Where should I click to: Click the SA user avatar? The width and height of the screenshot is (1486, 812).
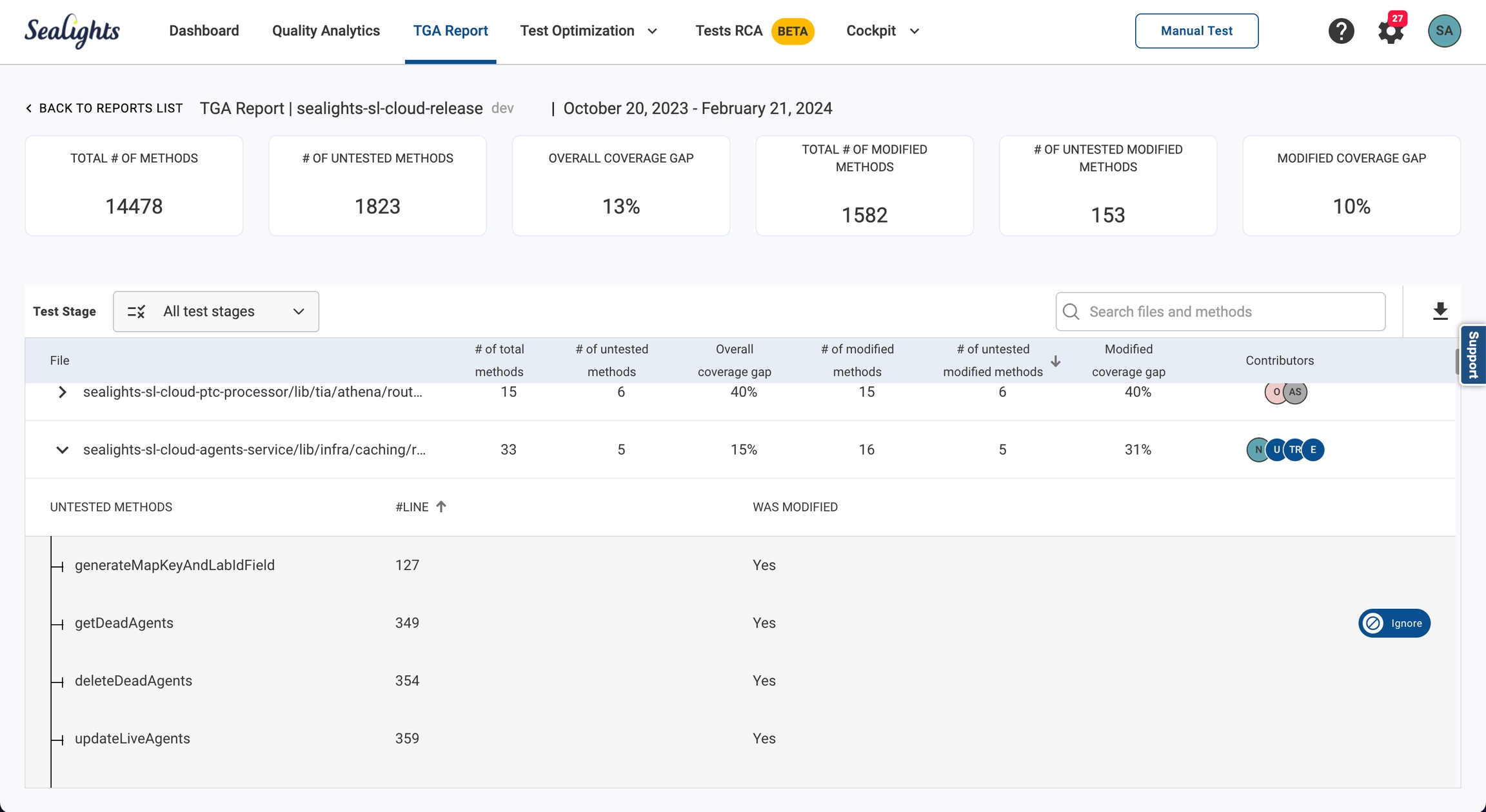coord(1444,31)
